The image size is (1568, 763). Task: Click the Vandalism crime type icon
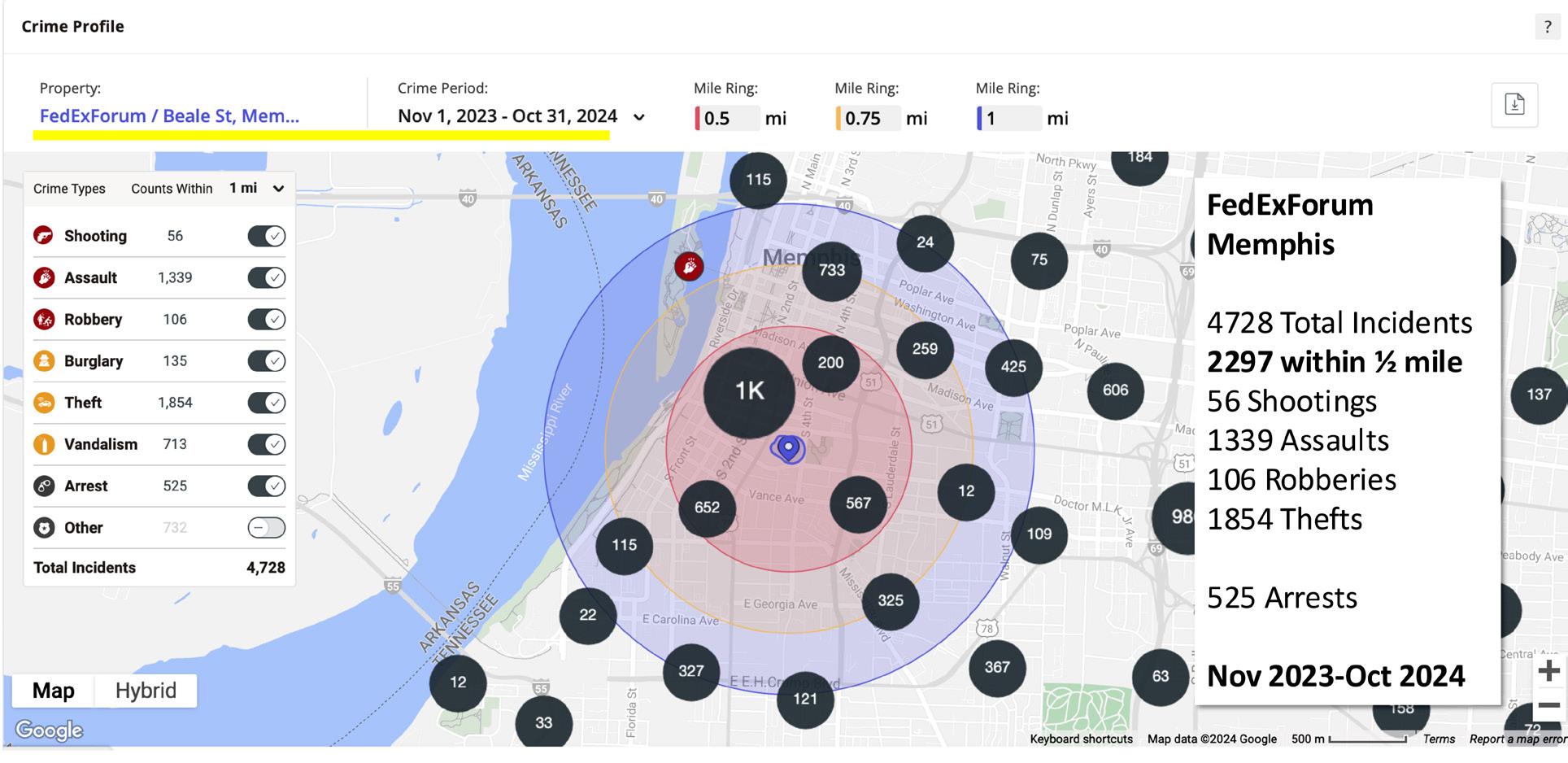pos(43,444)
